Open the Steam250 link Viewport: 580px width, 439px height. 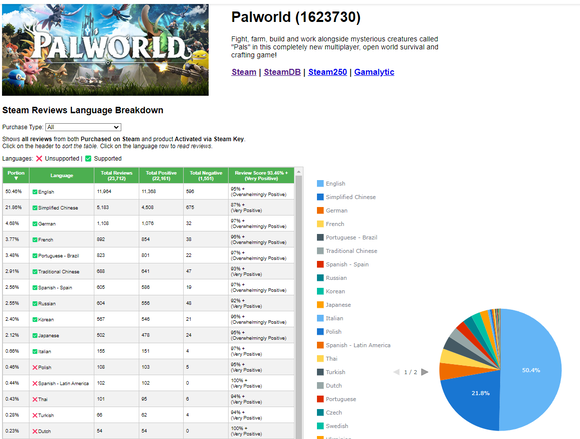click(x=328, y=72)
